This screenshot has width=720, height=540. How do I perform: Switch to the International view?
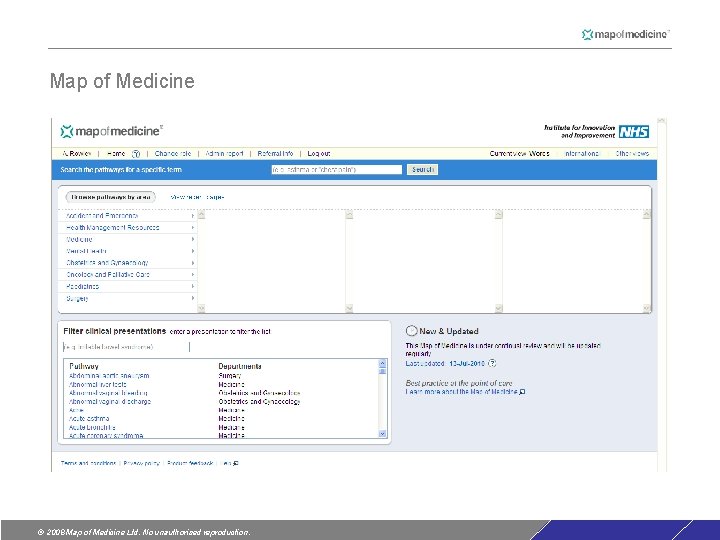point(582,154)
